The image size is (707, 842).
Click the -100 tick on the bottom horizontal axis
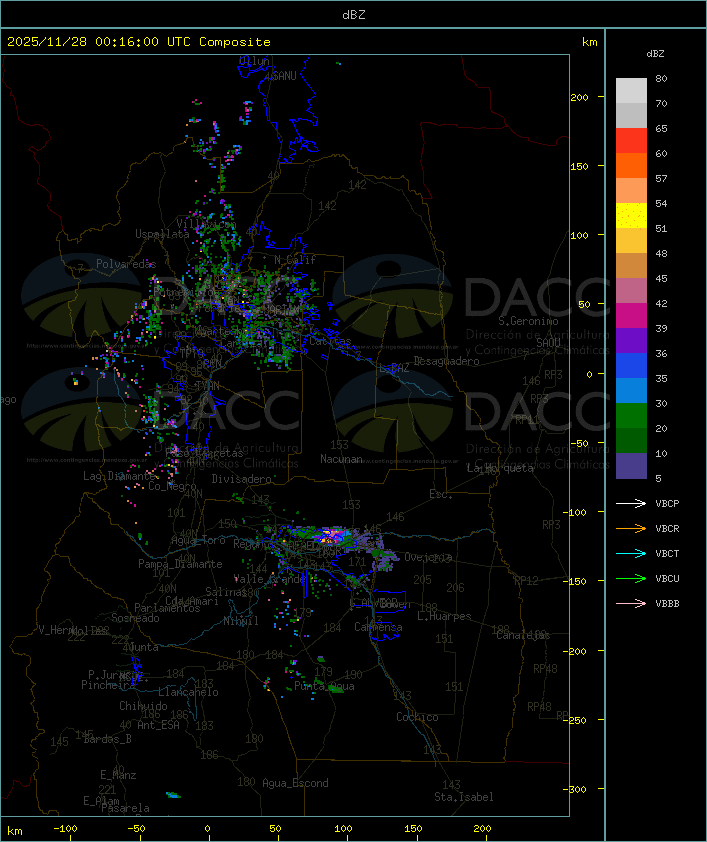point(65,829)
